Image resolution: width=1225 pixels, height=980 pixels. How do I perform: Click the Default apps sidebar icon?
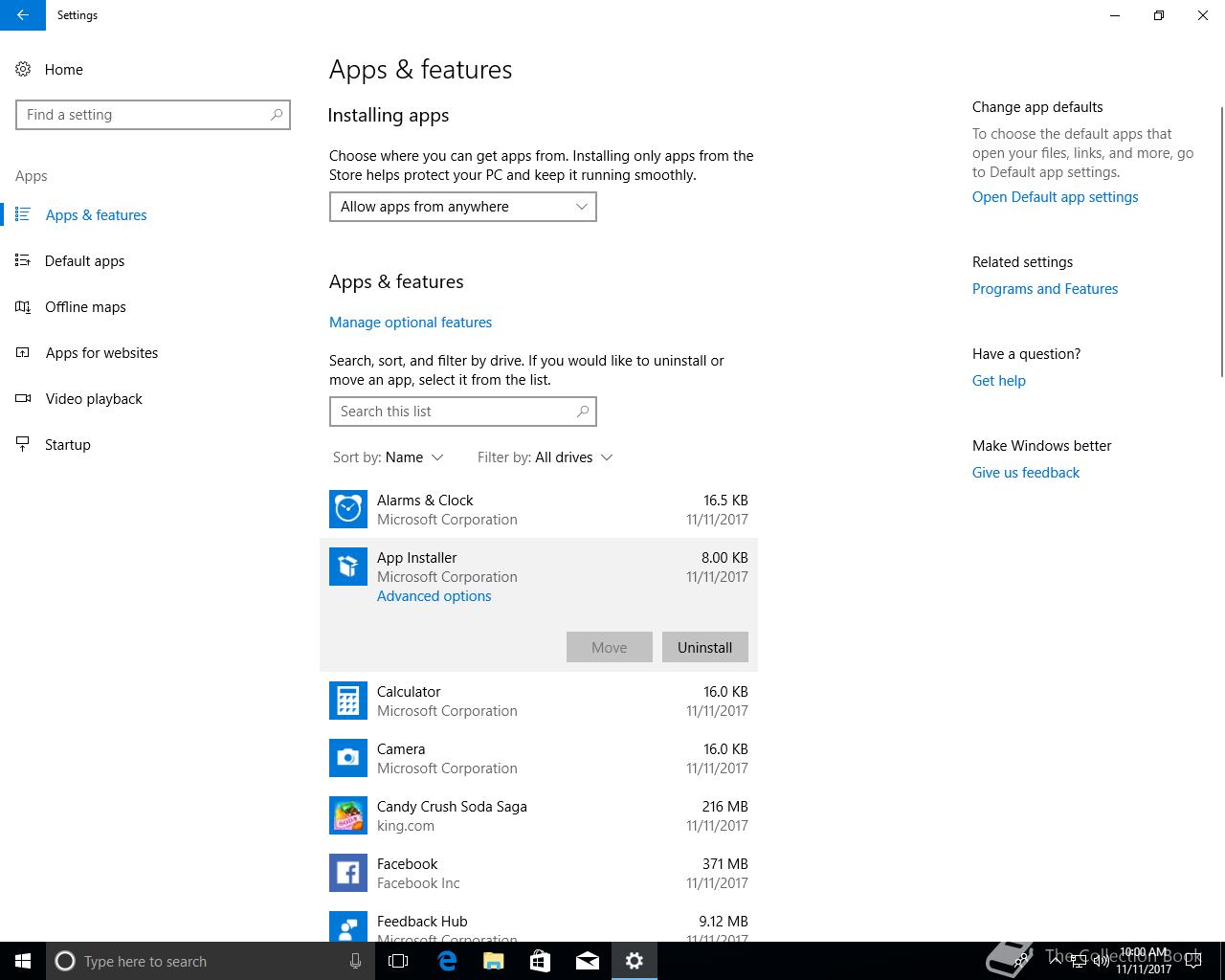coord(23,260)
